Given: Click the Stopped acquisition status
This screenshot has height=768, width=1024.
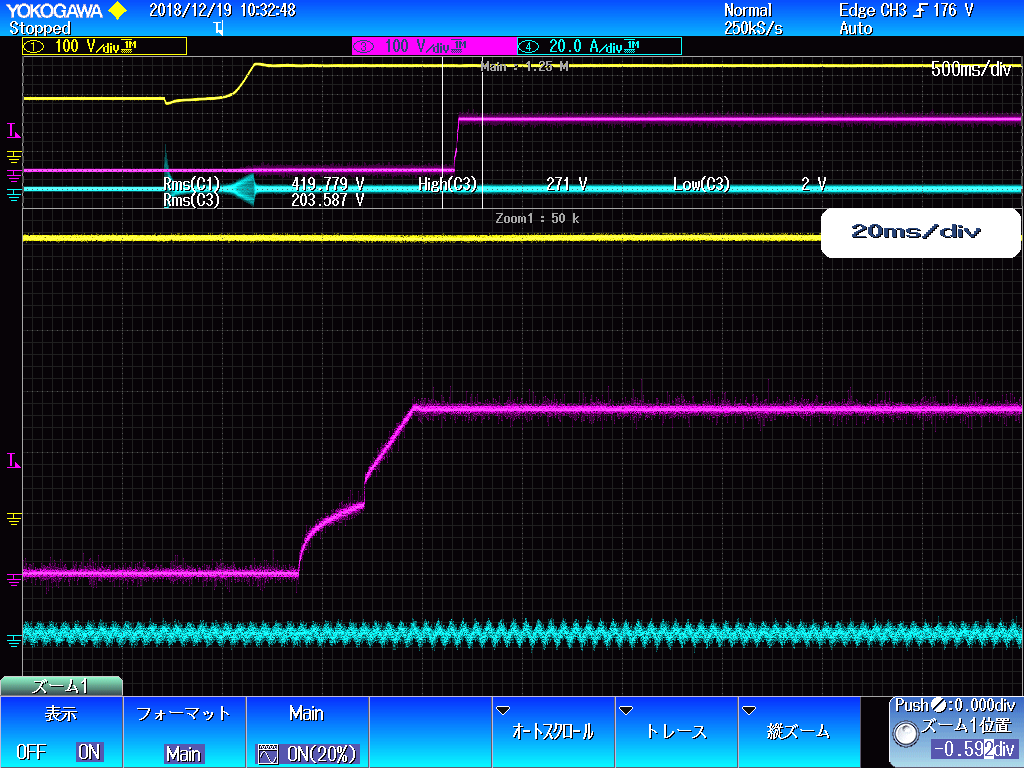Looking at the screenshot, I should pyautogui.click(x=40, y=28).
